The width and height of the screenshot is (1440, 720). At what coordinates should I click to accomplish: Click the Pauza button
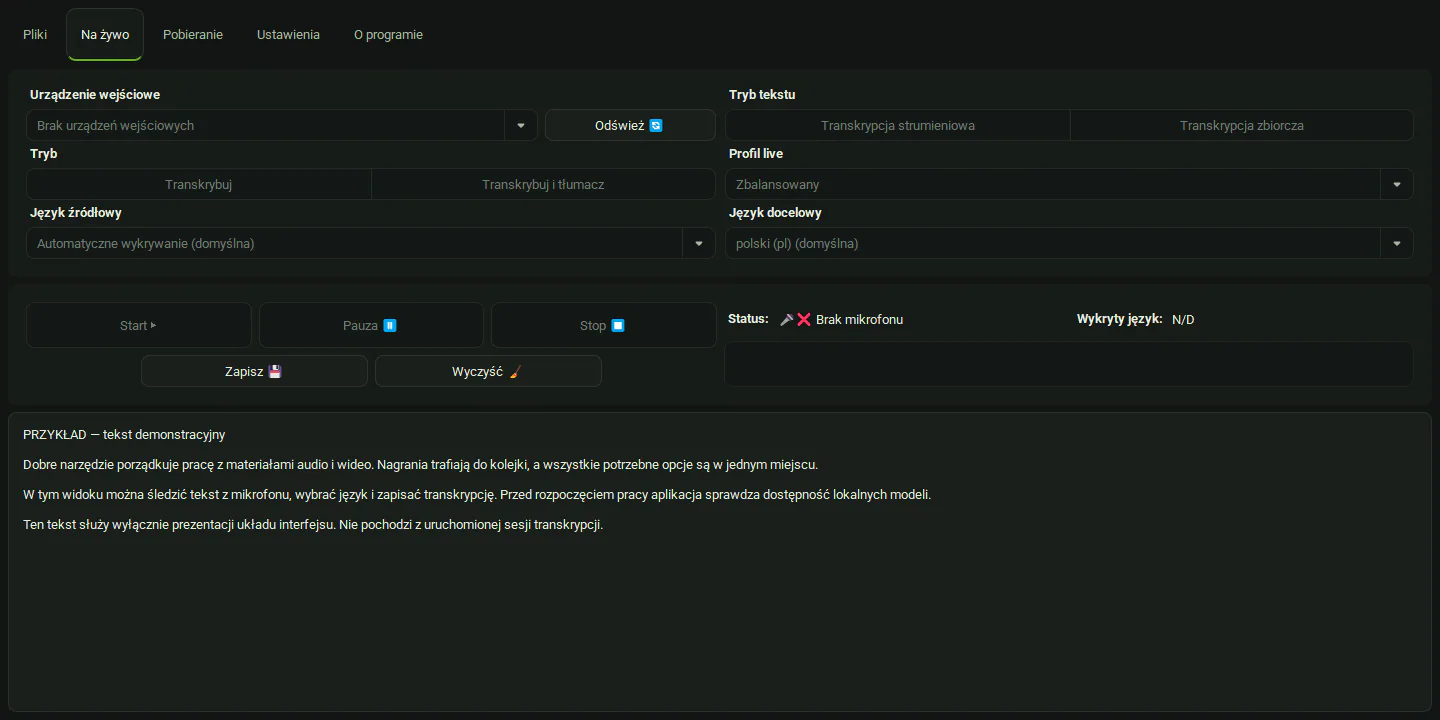pyautogui.click(x=371, y=325)
